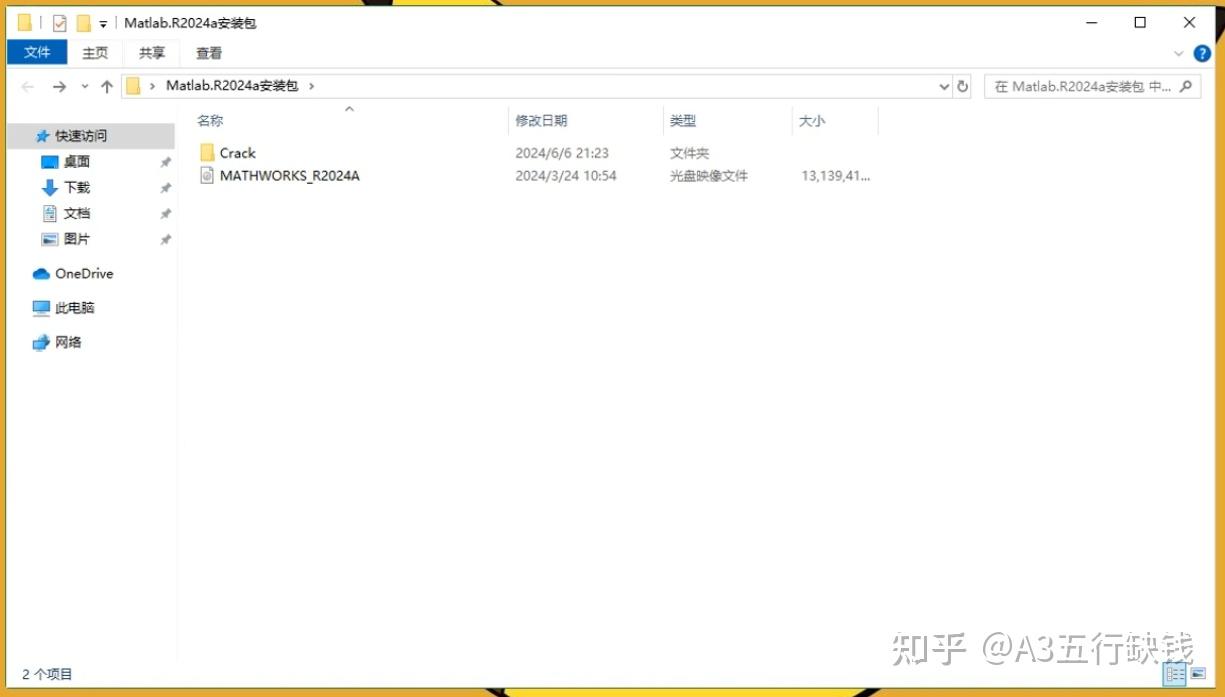Click the refresh icon in address bar
This screenshot has height=697, width=1225.
(x=962, y=86)
